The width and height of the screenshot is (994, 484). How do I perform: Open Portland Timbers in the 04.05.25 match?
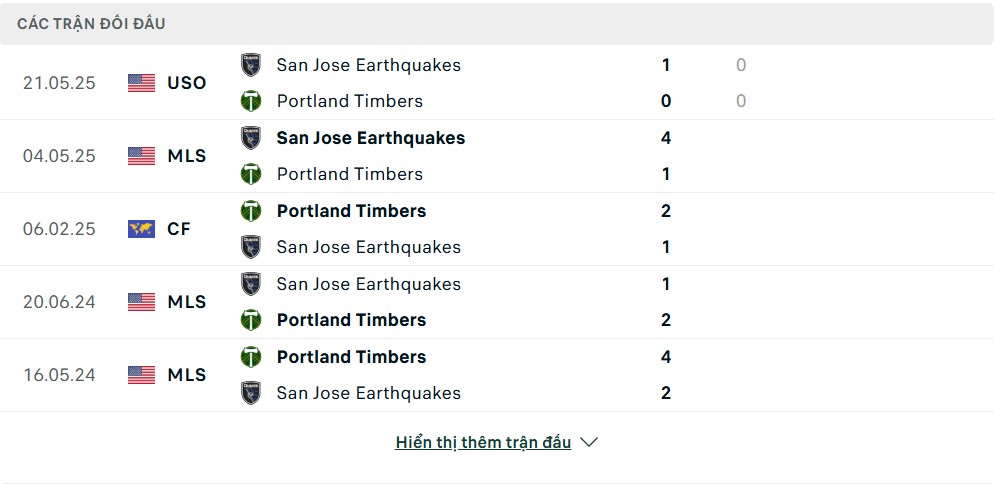350,174
